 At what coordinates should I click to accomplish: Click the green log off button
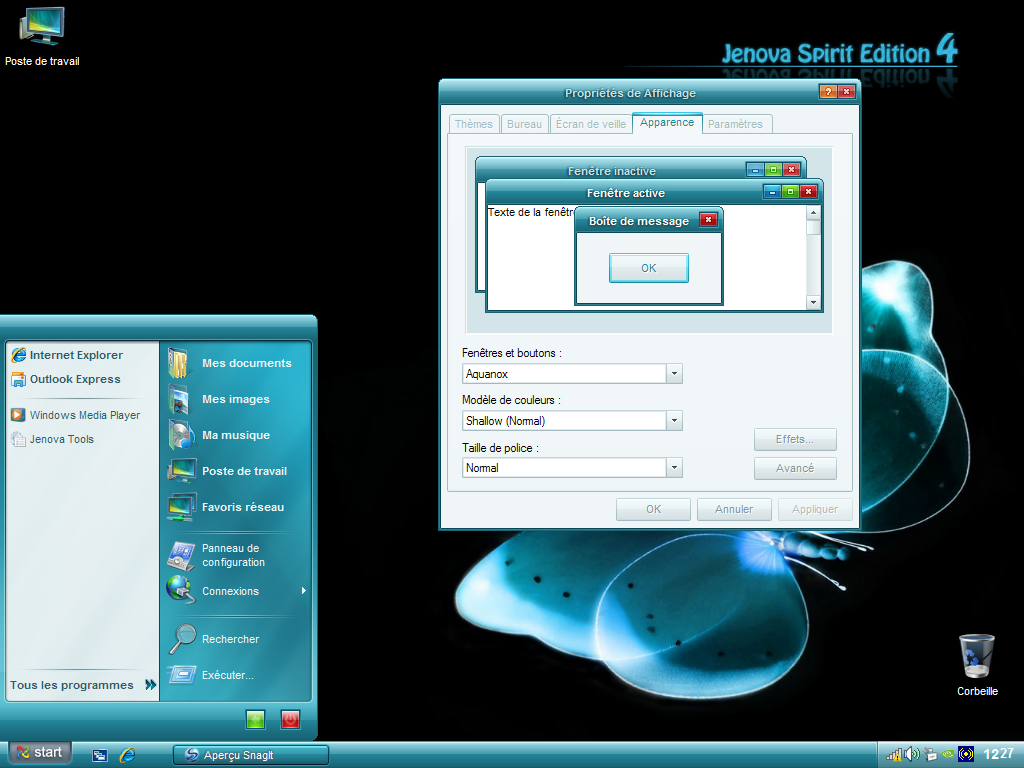pyautogui.click(x=255, y=719)
